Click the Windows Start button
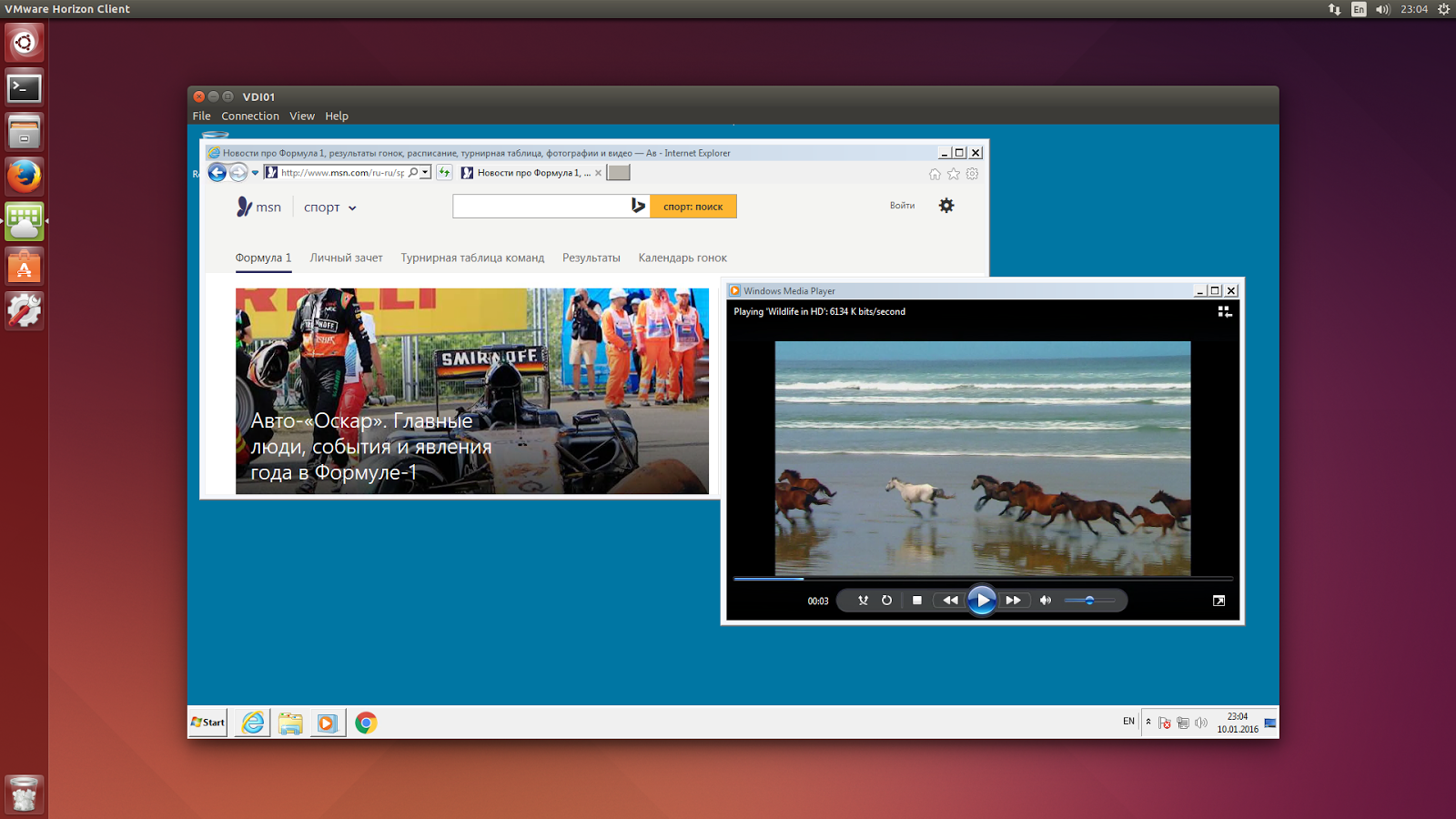 point(207,723)
